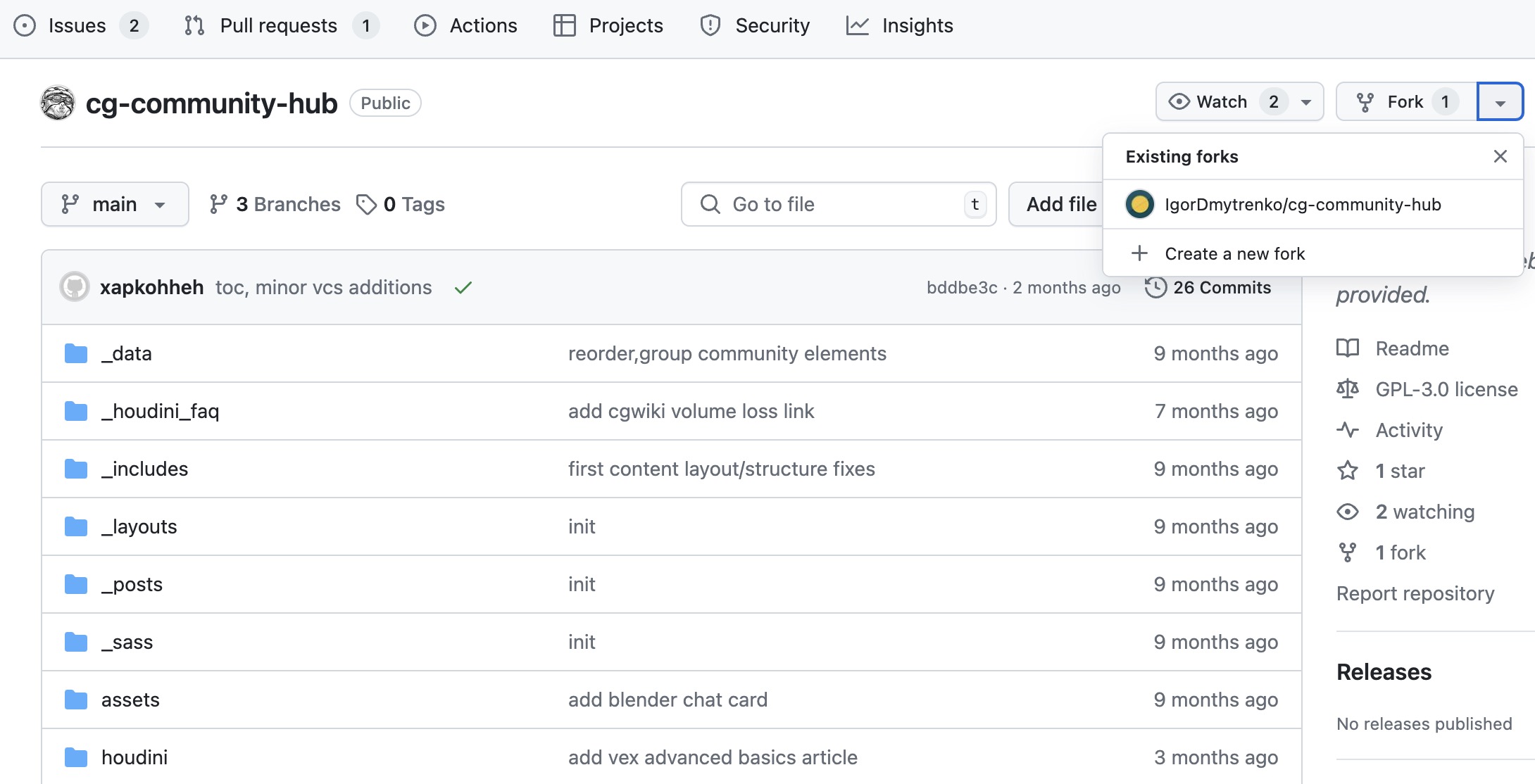Image resolution: width=1535 pixels, height=784 pixels.
Task: Click the fork icon beside 1 fork
Action: pyautogui.click(x=1348, y=552)
